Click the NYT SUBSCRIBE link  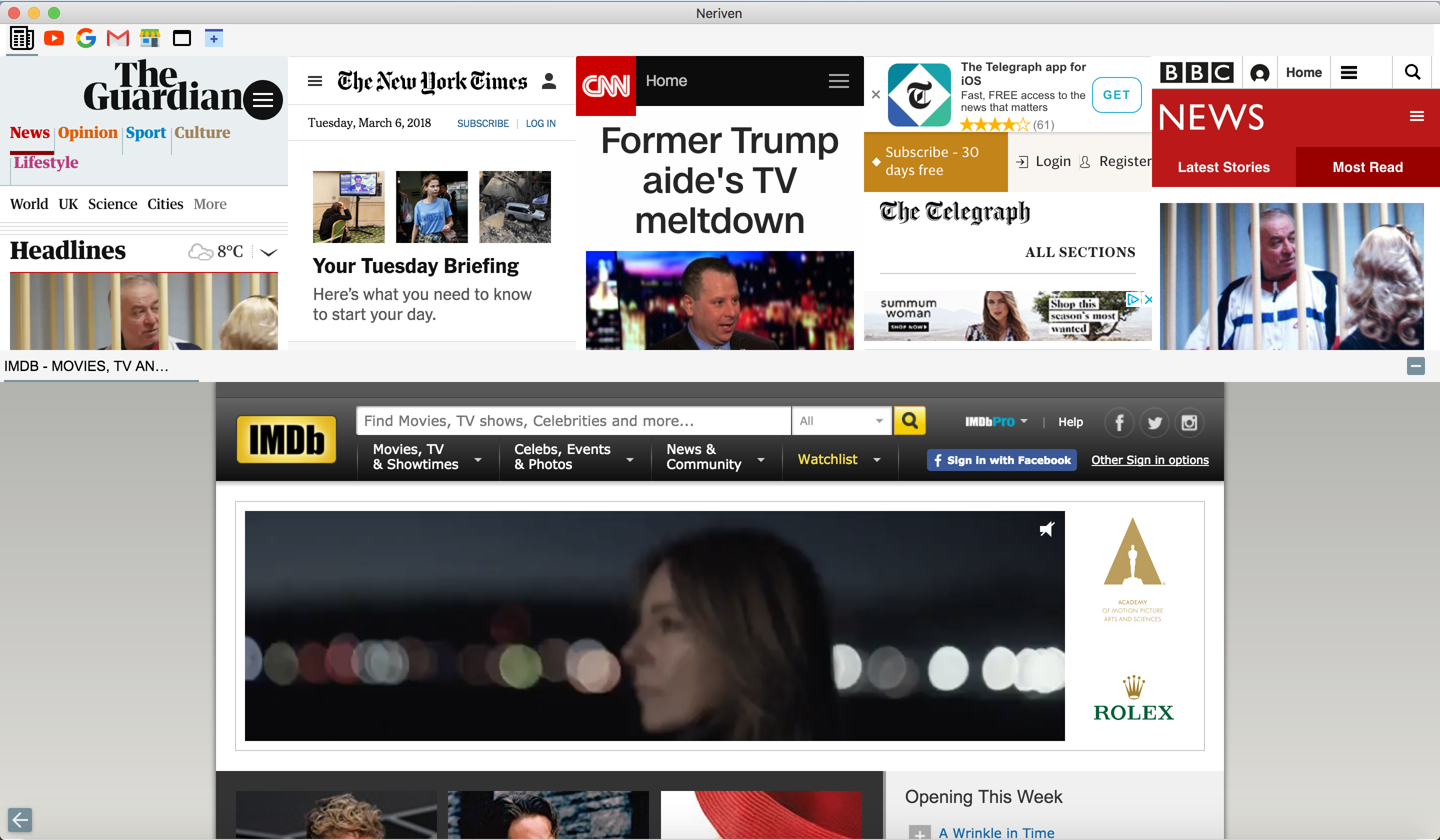pos(482,123)
